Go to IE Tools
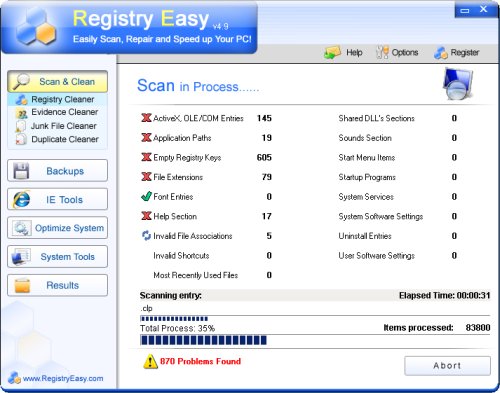This screenshot has height=393, width=500. click(57, 199)
